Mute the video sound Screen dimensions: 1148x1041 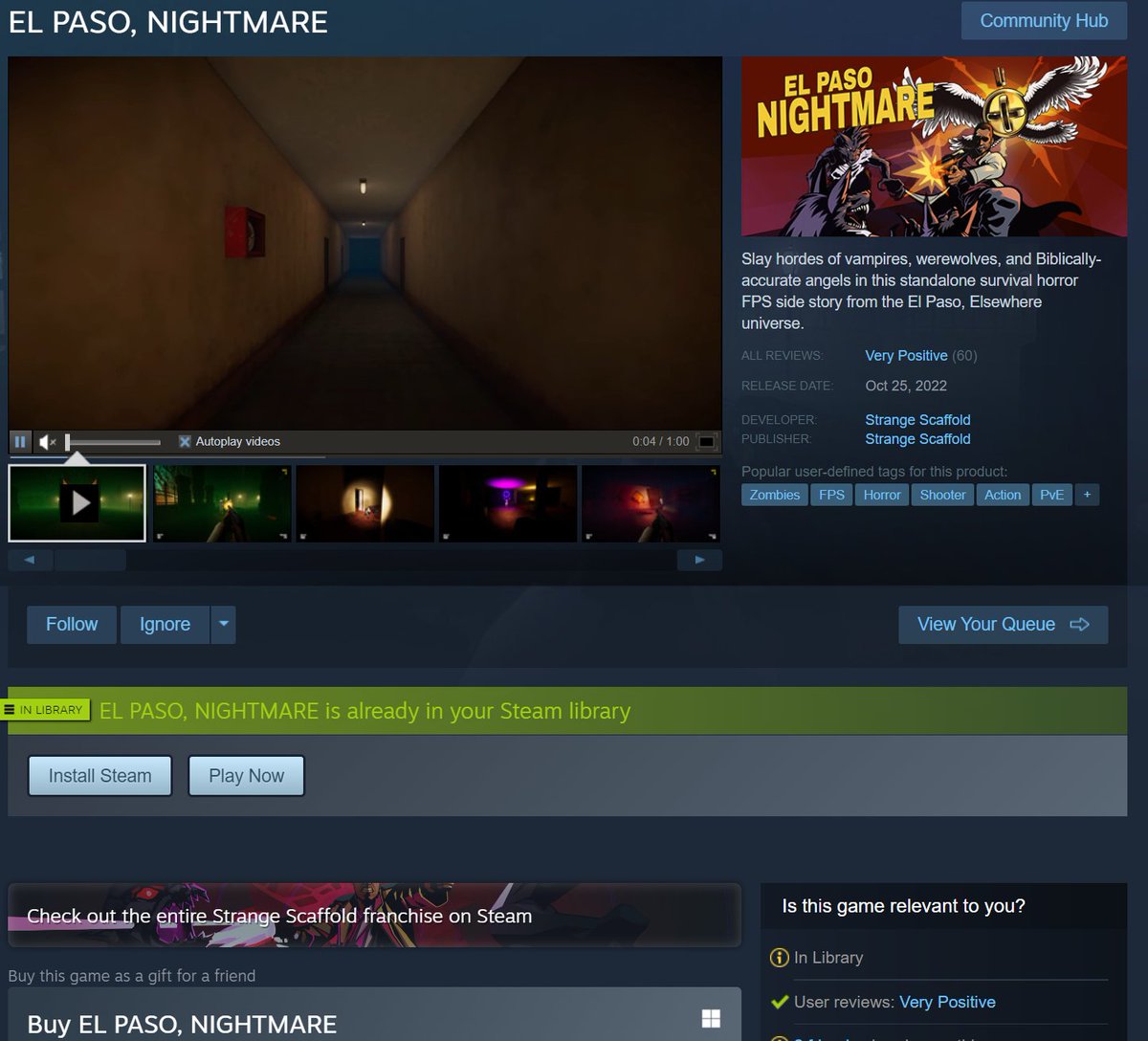48,441
